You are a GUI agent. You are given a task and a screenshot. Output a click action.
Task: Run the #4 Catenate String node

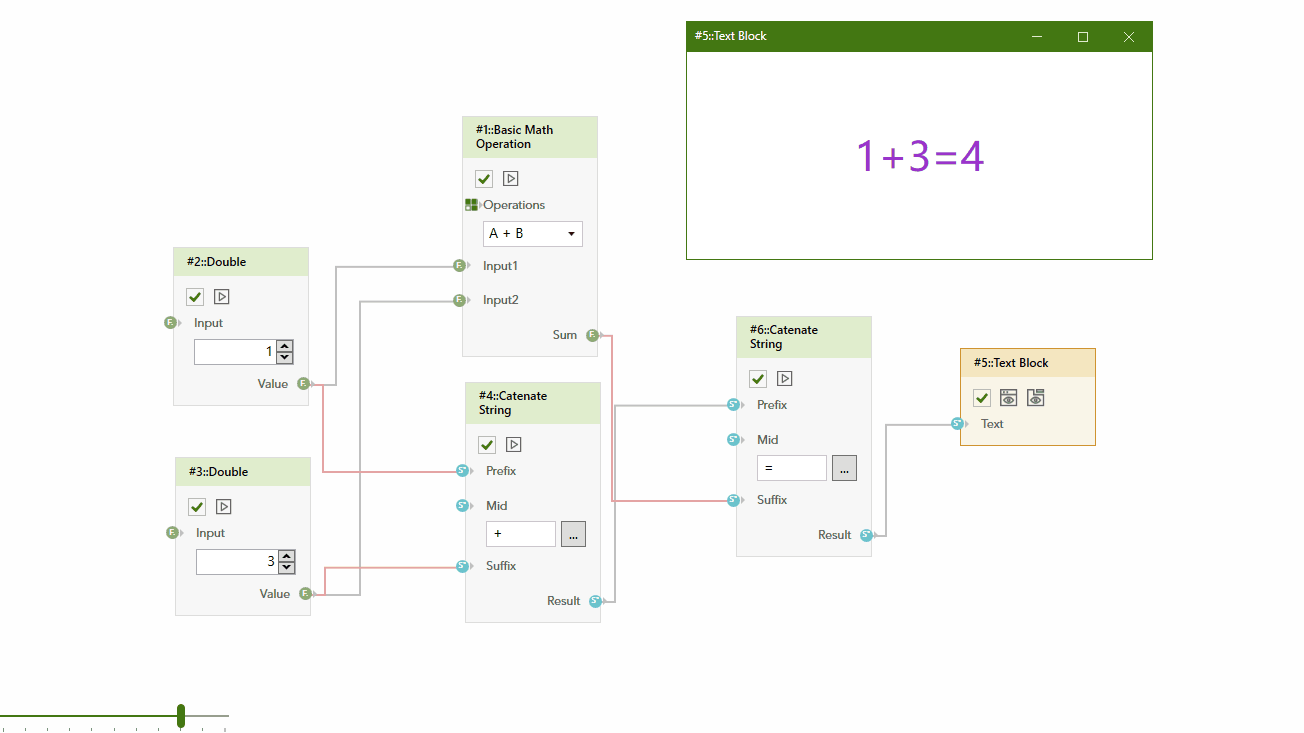[x=514, y=445]
